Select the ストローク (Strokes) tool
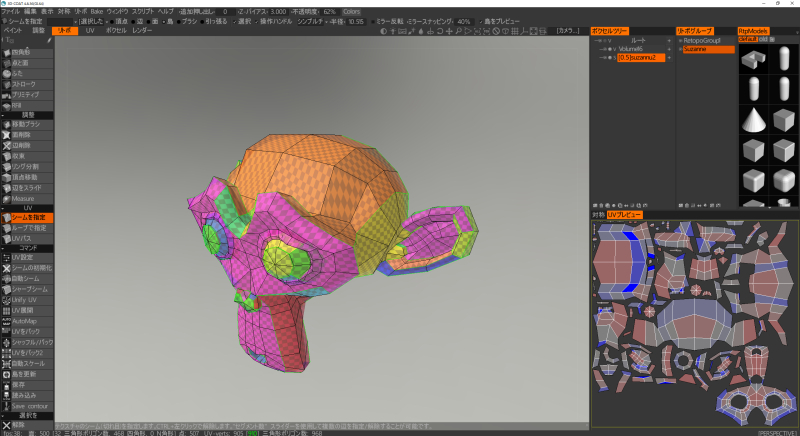This screenshot has height=436, width=800. (26, 83)
